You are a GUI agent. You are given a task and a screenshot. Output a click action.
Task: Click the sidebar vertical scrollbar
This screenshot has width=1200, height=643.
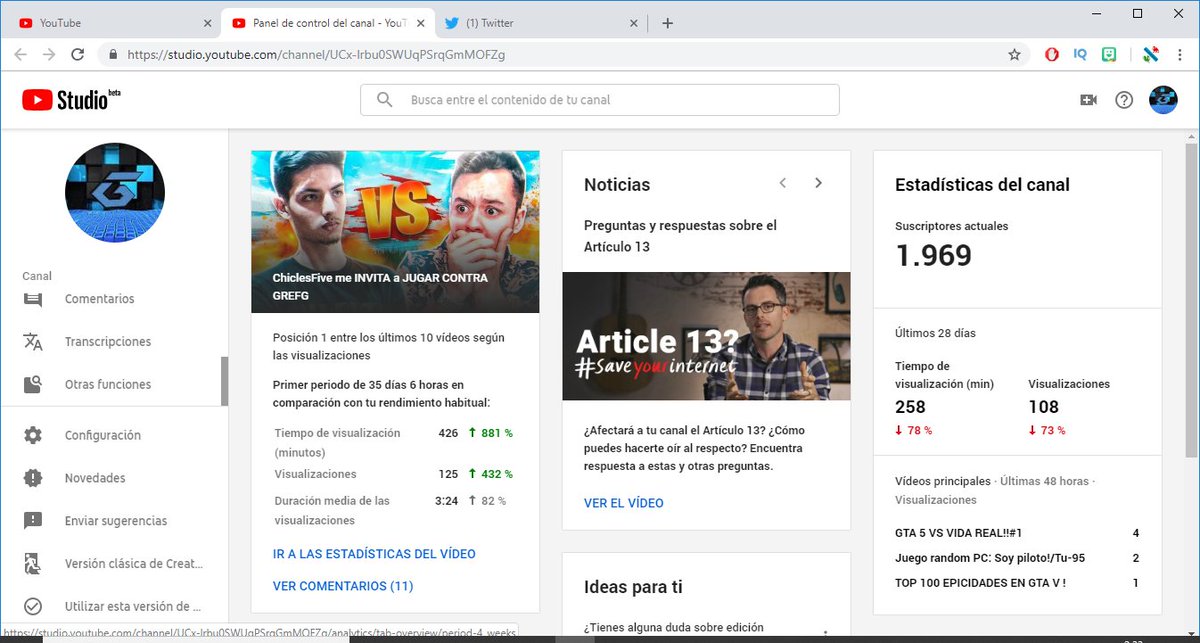click(x=225, y=381)
